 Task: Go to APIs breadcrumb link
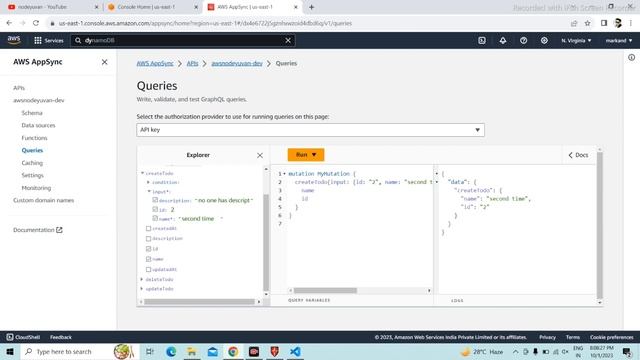[x=192, y=63]
